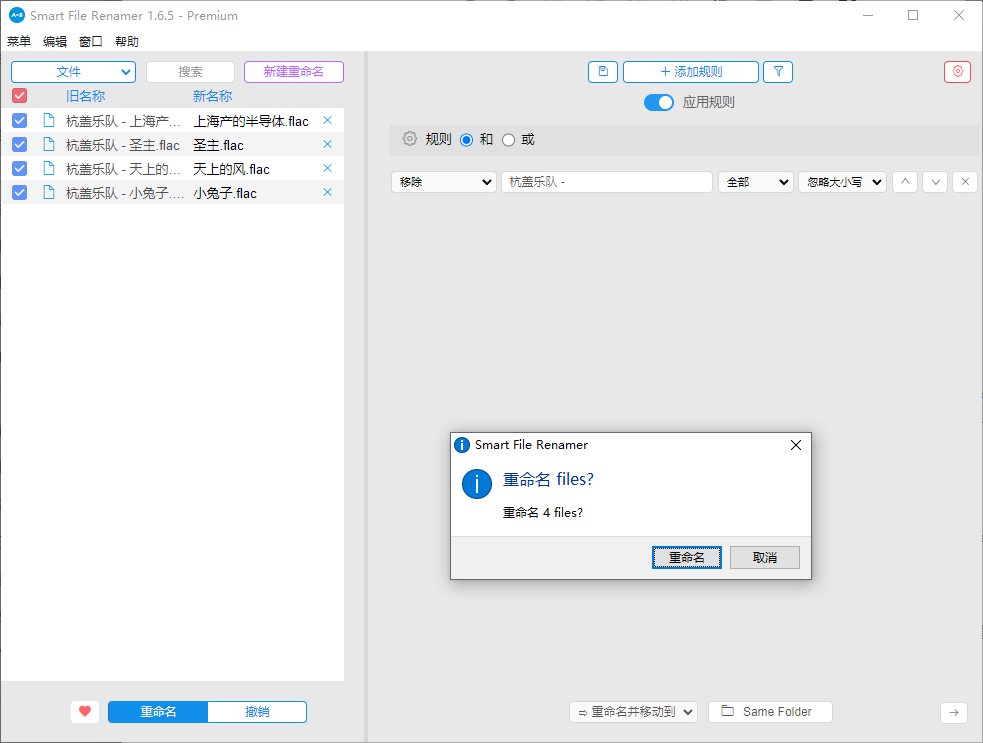Click the right arrow icon at bottom right
Image resolution: width=983 pixels, height=743 pixels.
click(953, 712)
